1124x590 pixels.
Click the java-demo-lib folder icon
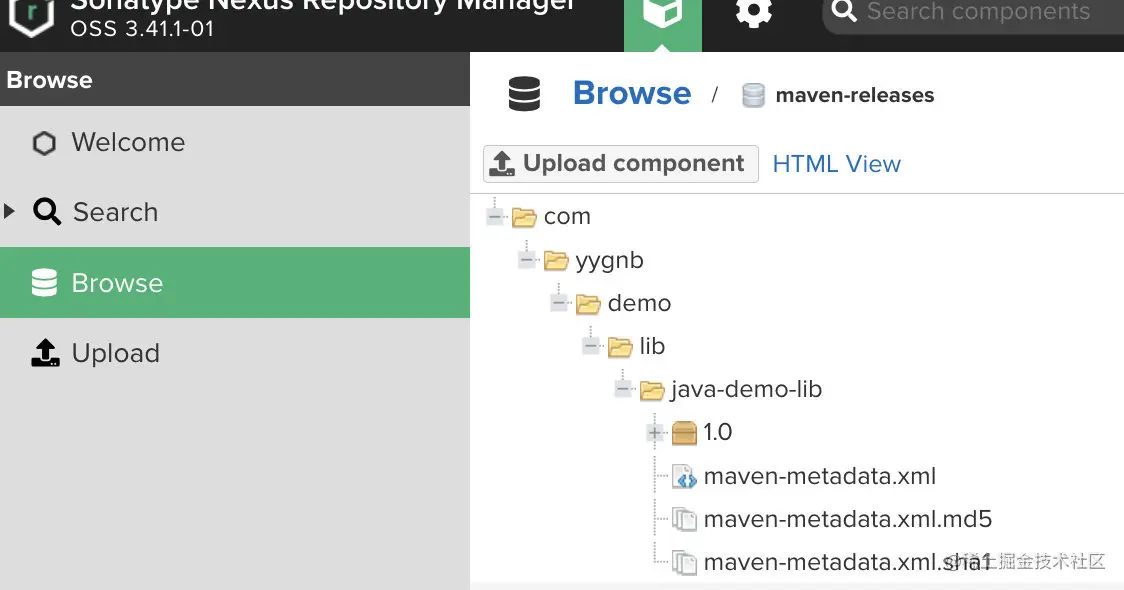652,390
